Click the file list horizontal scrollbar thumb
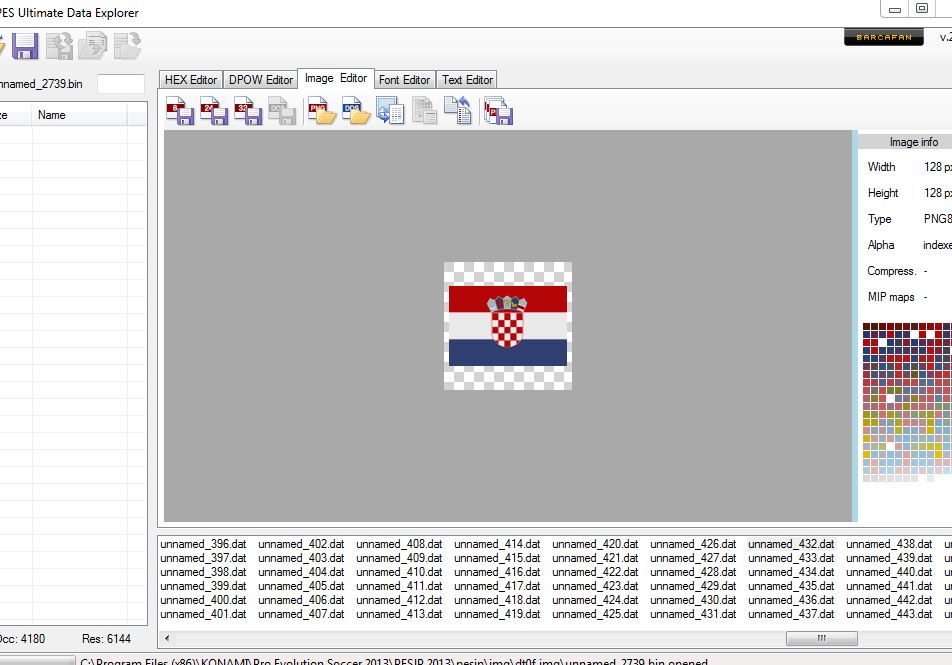This screenshot has height=665, width=952. [x=821, y=638]
